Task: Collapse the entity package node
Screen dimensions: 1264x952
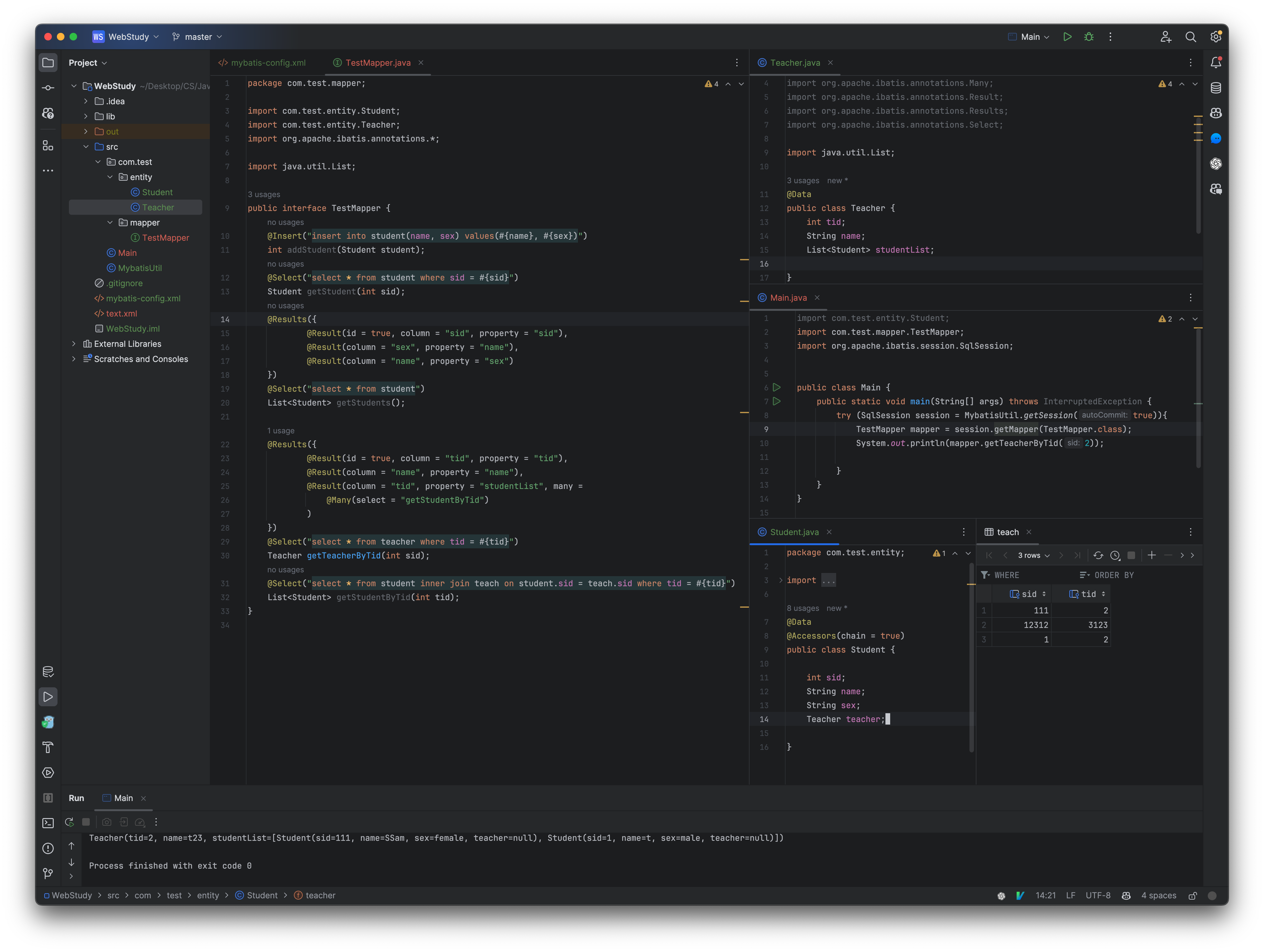Action: point(110,177)
